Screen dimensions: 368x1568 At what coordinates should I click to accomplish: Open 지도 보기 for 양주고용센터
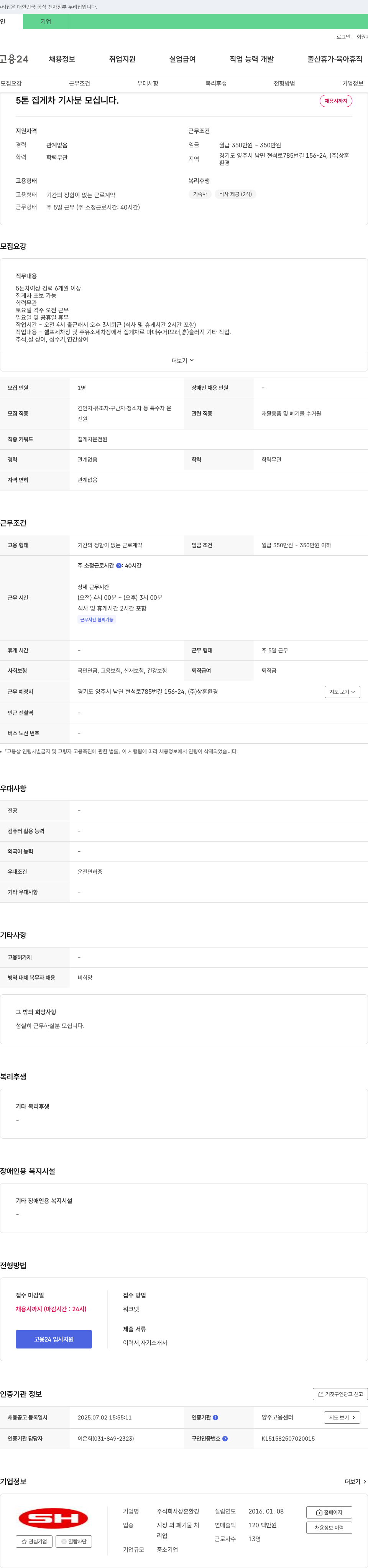tap(342, 1418)
